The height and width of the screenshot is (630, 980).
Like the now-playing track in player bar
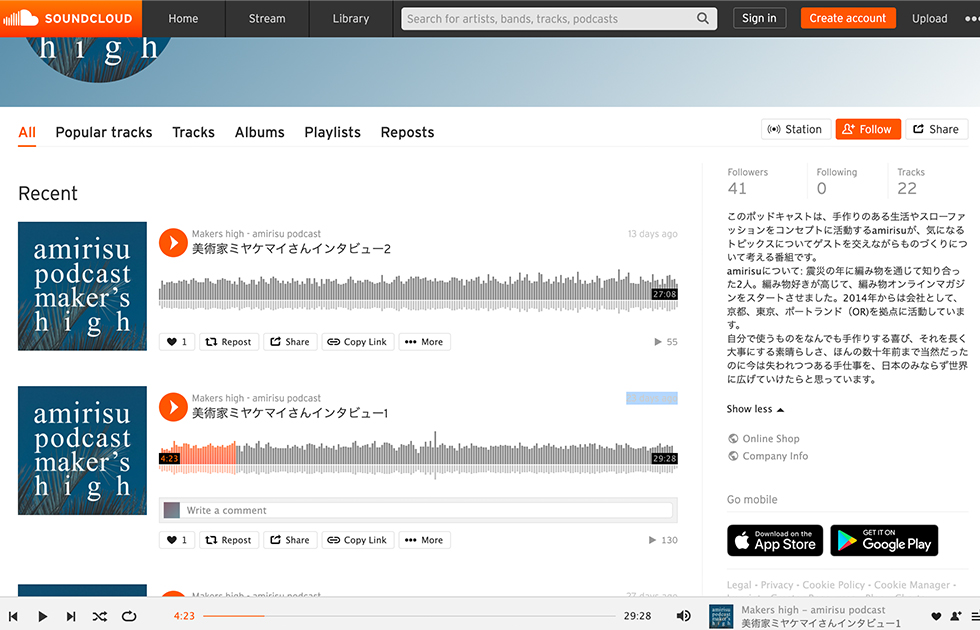[936, 616]
